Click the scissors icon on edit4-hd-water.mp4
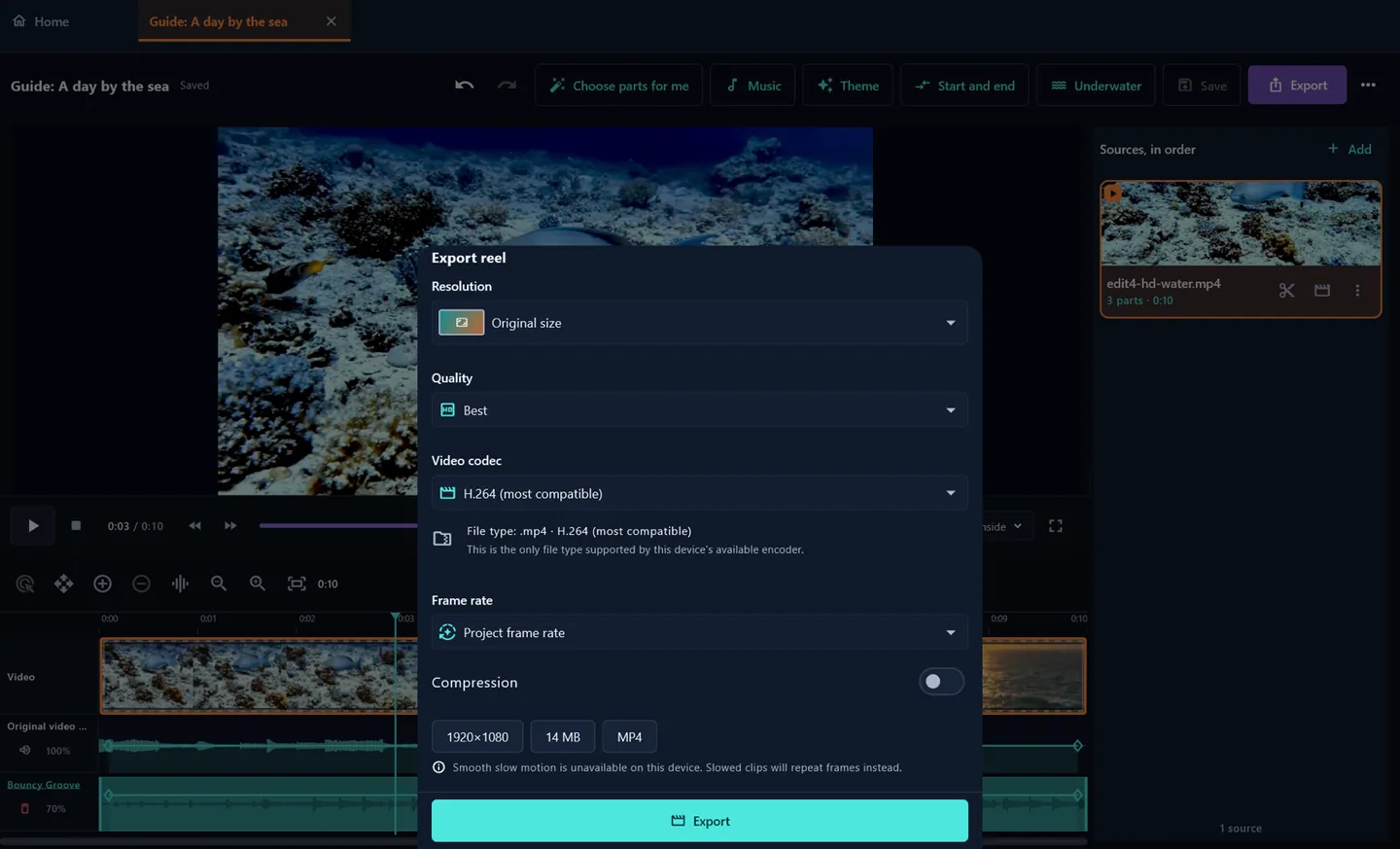 click(x=1286, y=291)
